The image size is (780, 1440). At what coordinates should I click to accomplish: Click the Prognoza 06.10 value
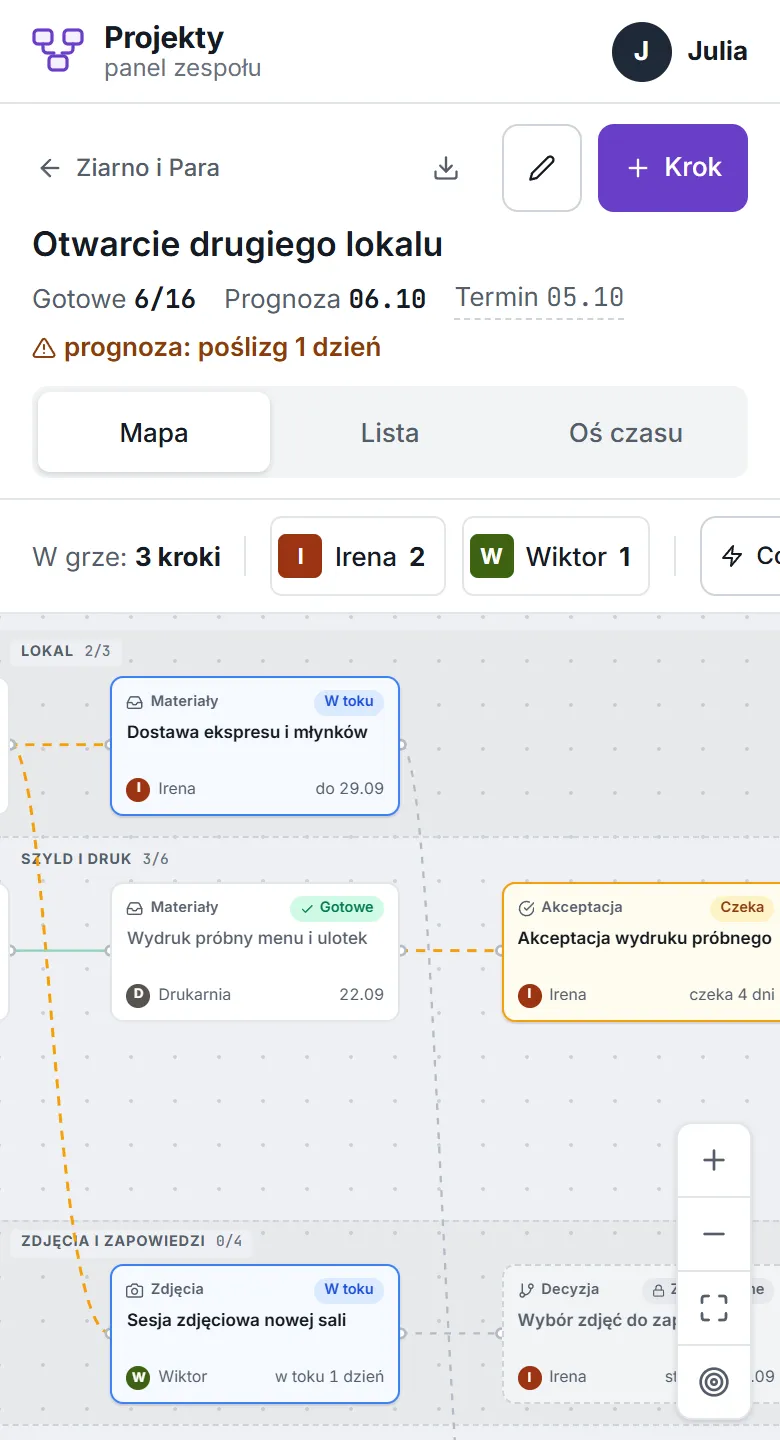point(325,298)
